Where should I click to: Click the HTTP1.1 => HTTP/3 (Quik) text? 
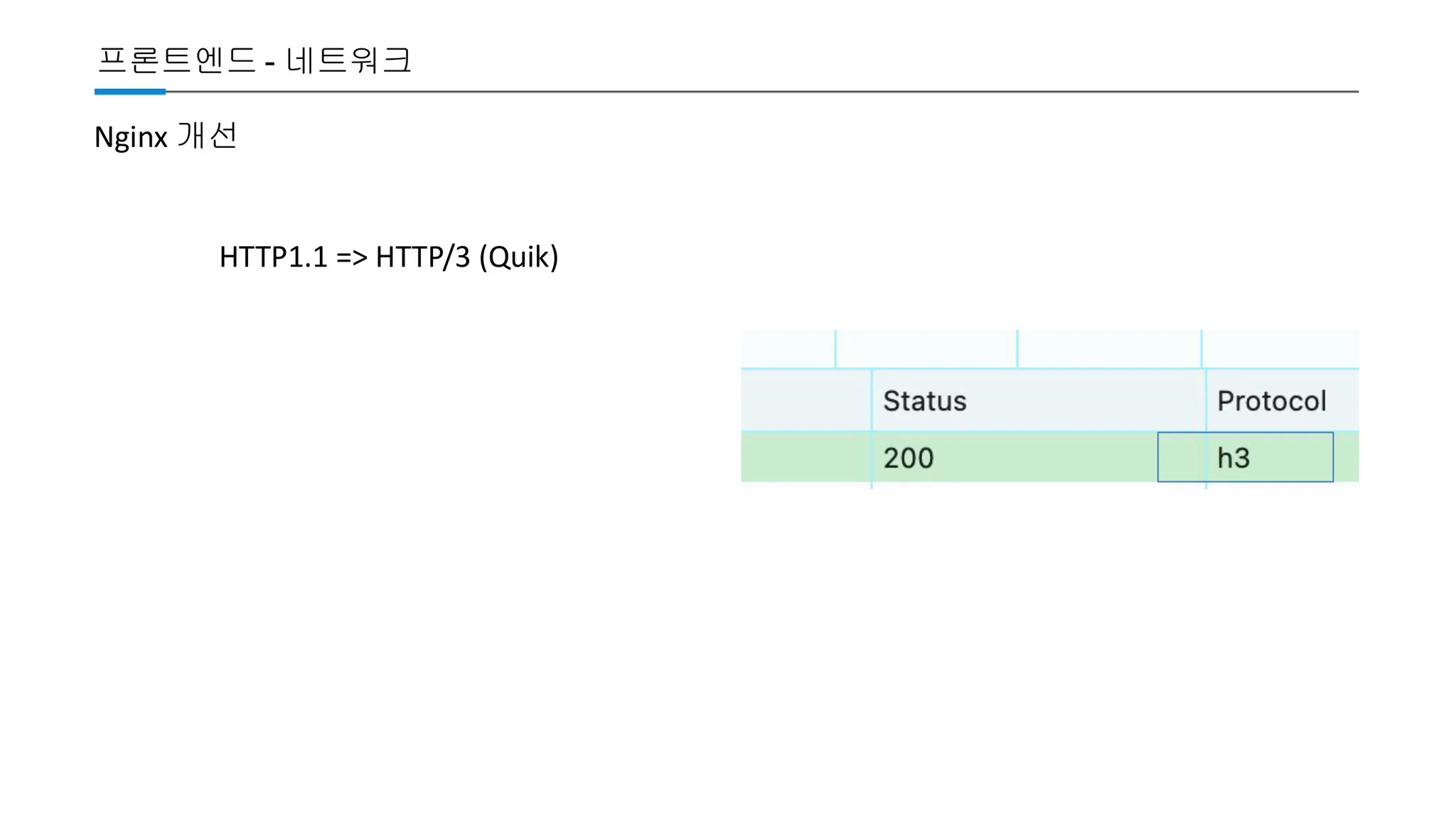tap(388, 257)
